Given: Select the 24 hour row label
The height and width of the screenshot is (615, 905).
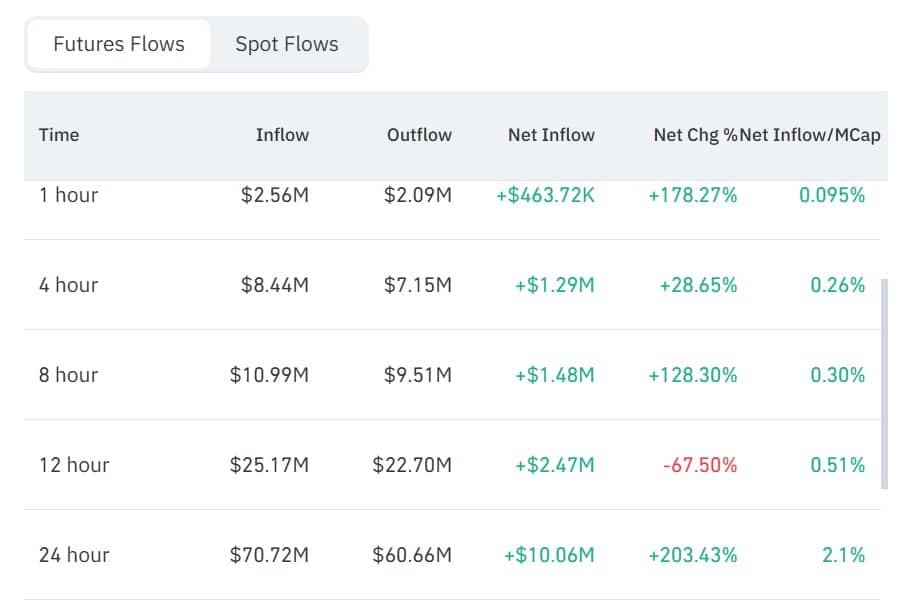Looking at the screenshot, I should [74, 555].
